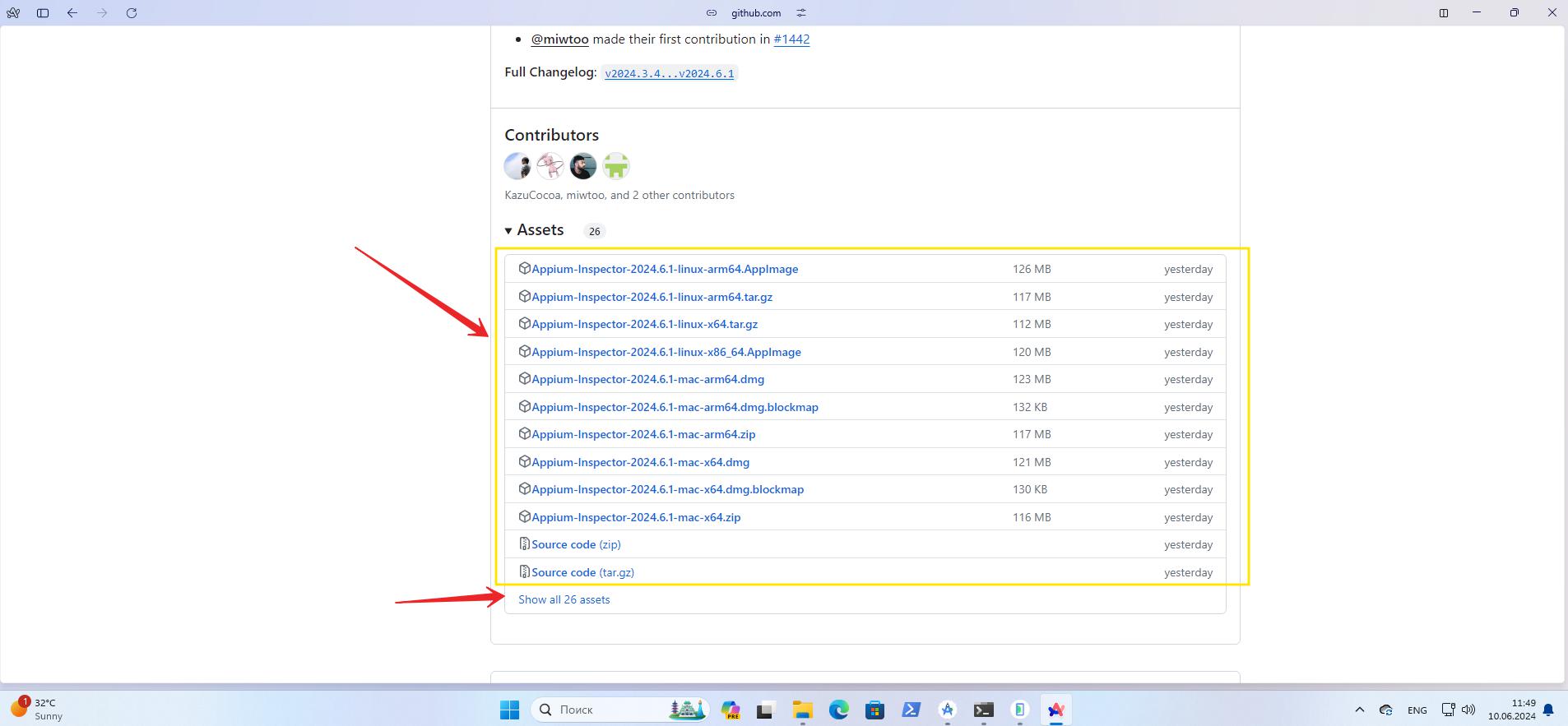Download Appium-Inspector mac-x64.dmg
The height and width of the screenshot is (726, 1568).
click(x=640, y=462)
